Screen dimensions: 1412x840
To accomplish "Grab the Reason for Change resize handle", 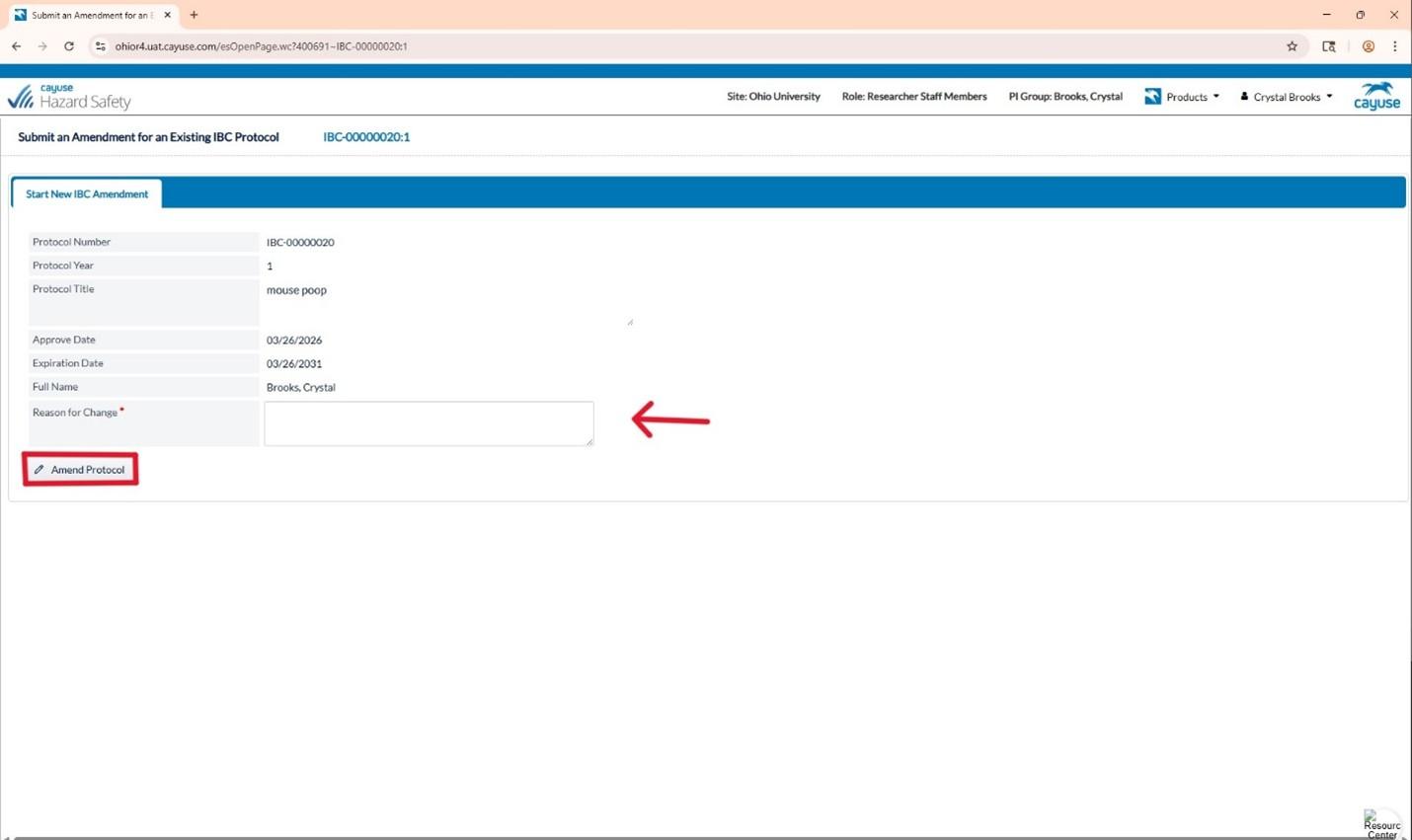I will tap(589, 441).
